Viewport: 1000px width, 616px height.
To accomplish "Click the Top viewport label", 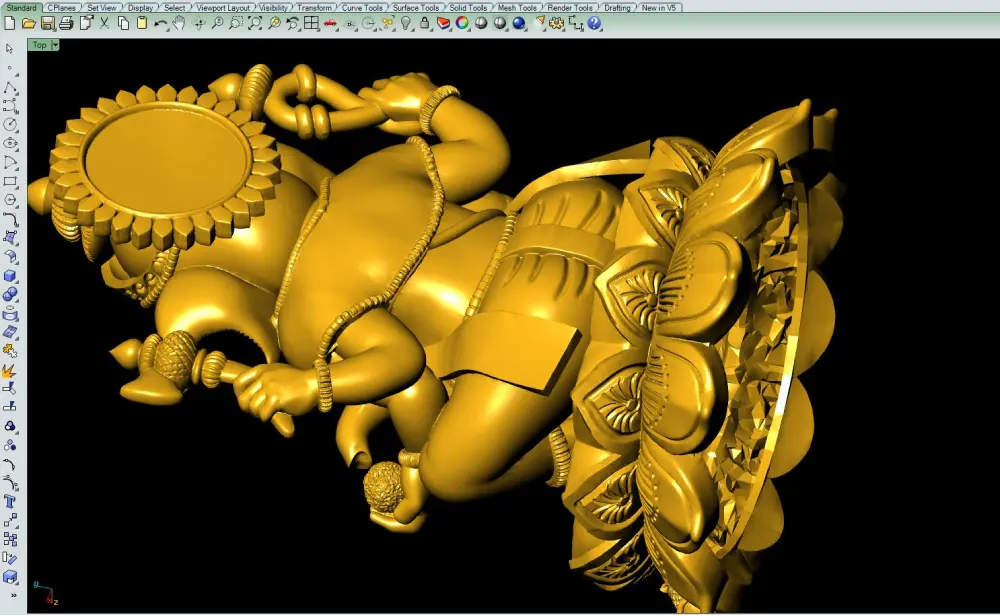I will (40, 45).
